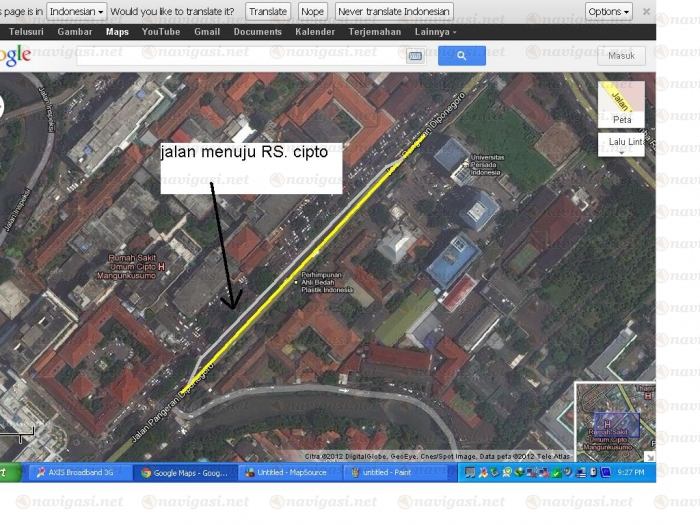
Task: Toggle the Lalu Lintas traffic layer
Action: point(625,143)
